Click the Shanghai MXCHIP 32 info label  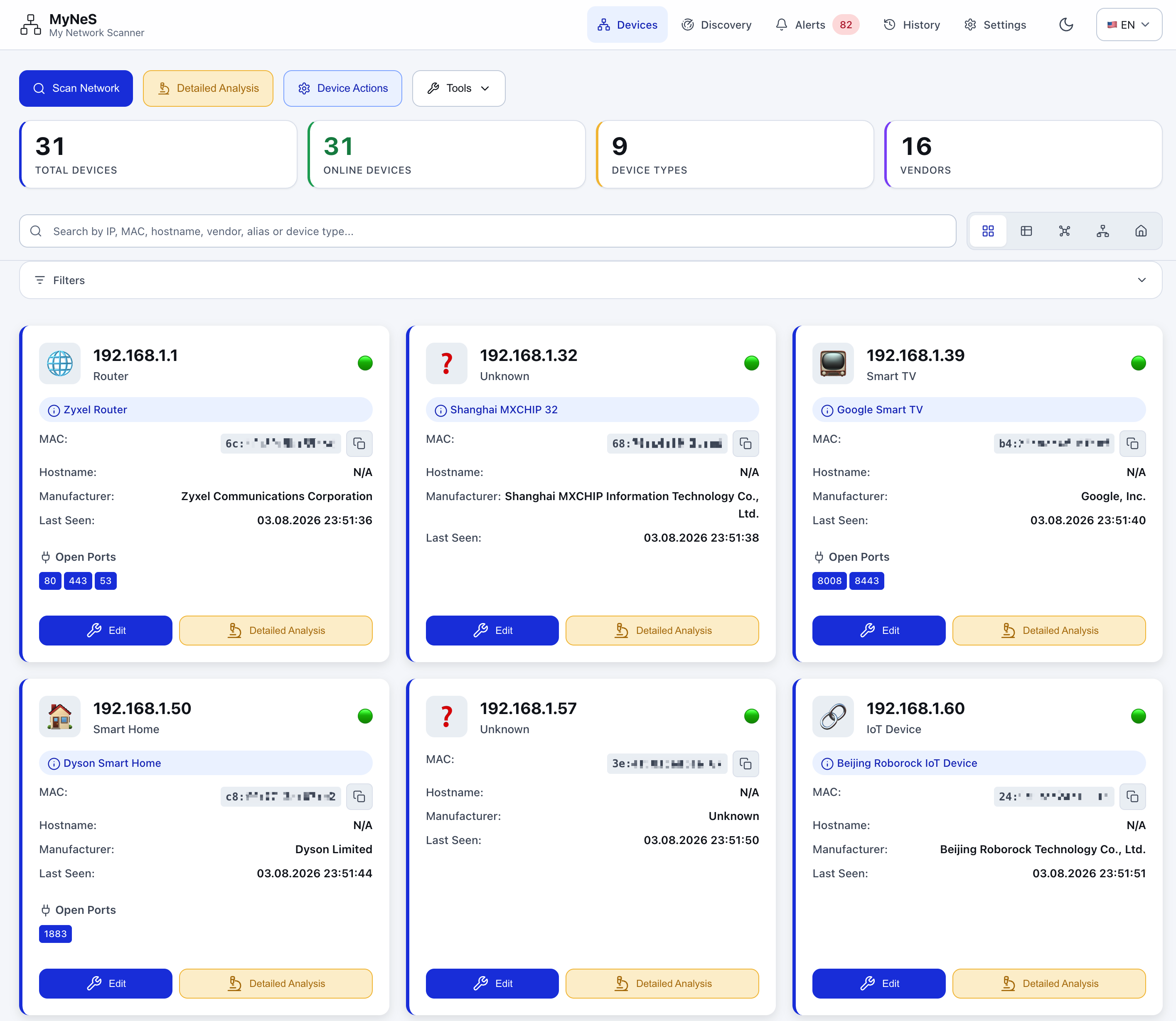coord(592,410)
